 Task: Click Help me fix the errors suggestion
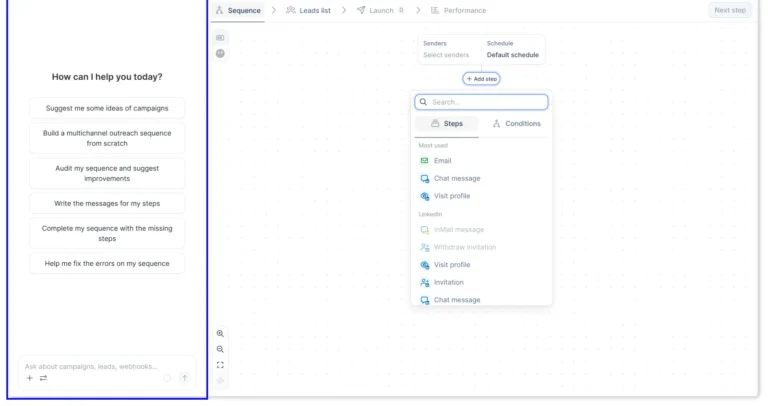[x=107, y=263]
